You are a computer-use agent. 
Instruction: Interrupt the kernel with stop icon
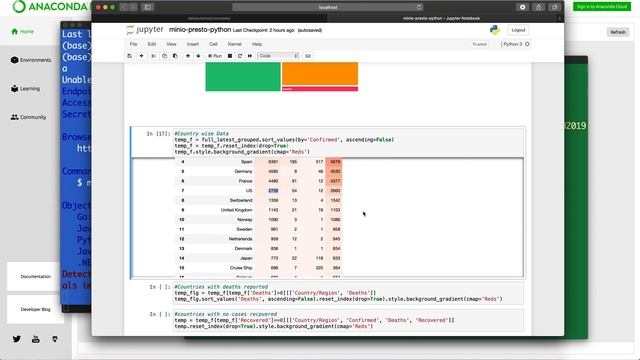(x=230, y=56)
